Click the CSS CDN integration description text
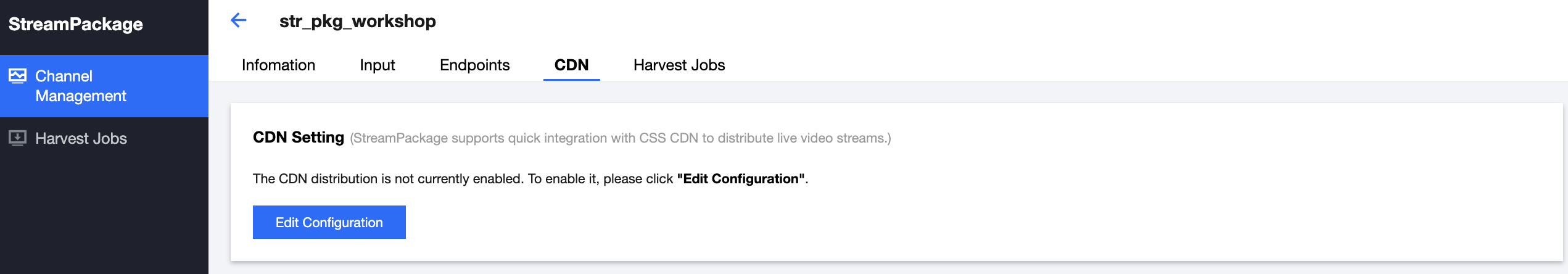Image resolution: width=1568 pixels, height=274 pixels. (x=621, y=138)
